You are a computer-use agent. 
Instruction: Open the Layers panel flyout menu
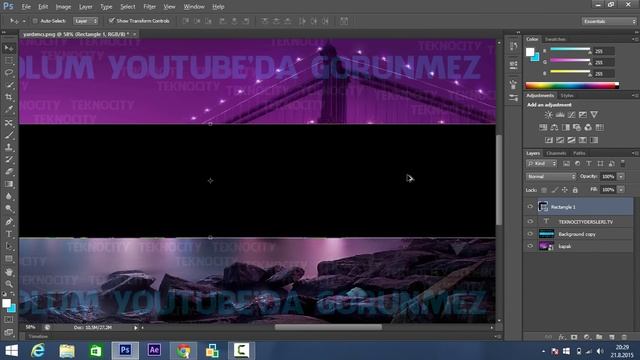point(635,153)
